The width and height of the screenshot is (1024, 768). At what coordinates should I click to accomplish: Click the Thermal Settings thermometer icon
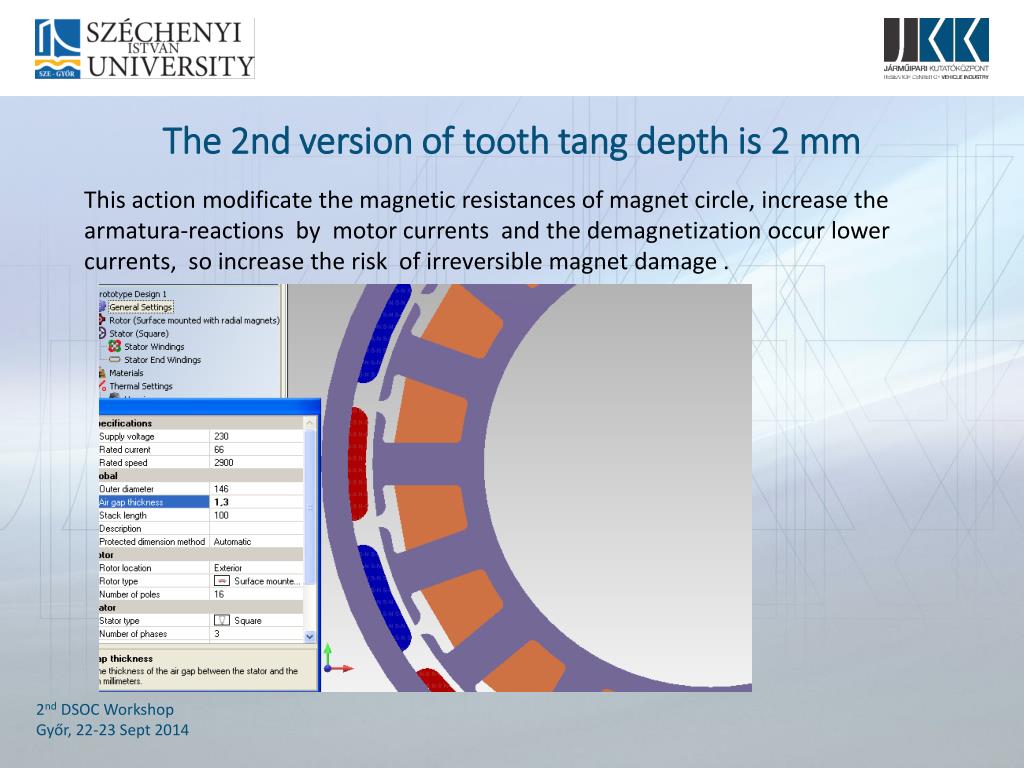(x=103, y=386)
